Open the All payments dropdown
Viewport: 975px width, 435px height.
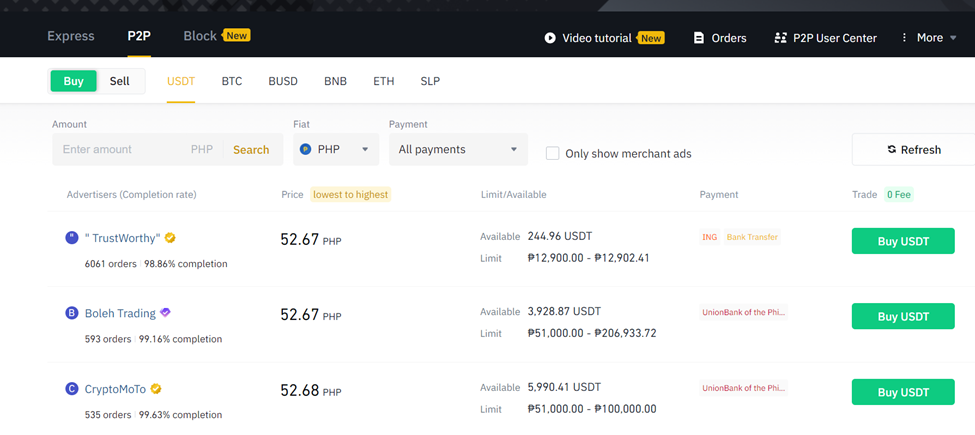click(x=458, y=149)
